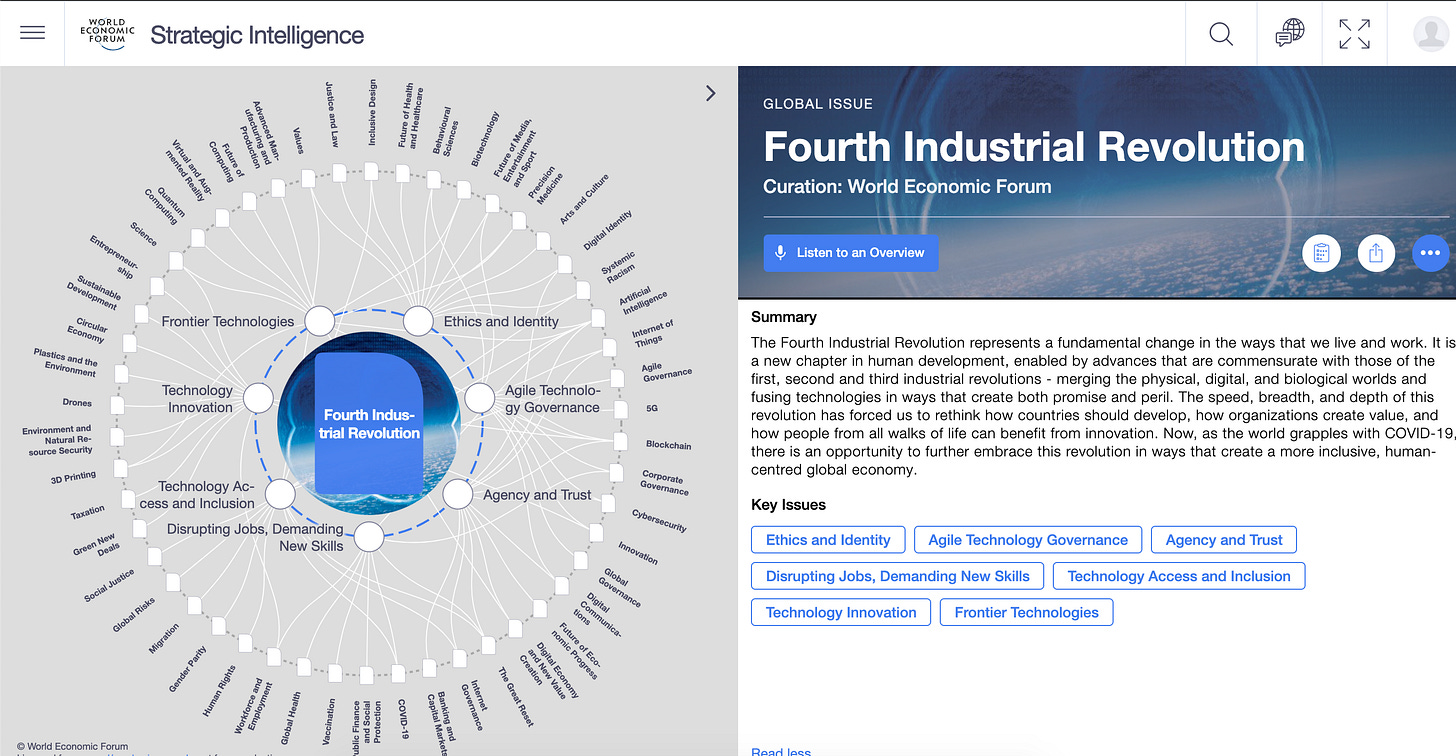Click the Frontier Technologies node circle in map
This screenshot has height=756, width=1456.
[x=319, y=321]
